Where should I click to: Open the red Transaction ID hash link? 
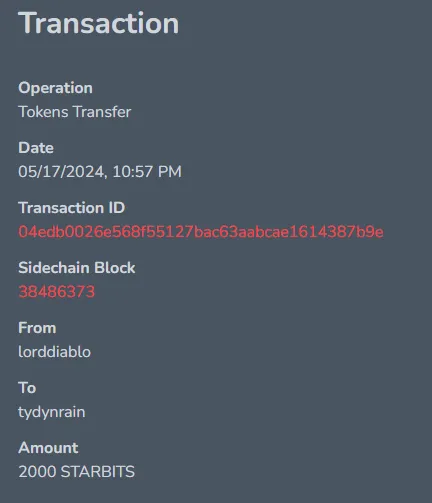click(201, 232)
